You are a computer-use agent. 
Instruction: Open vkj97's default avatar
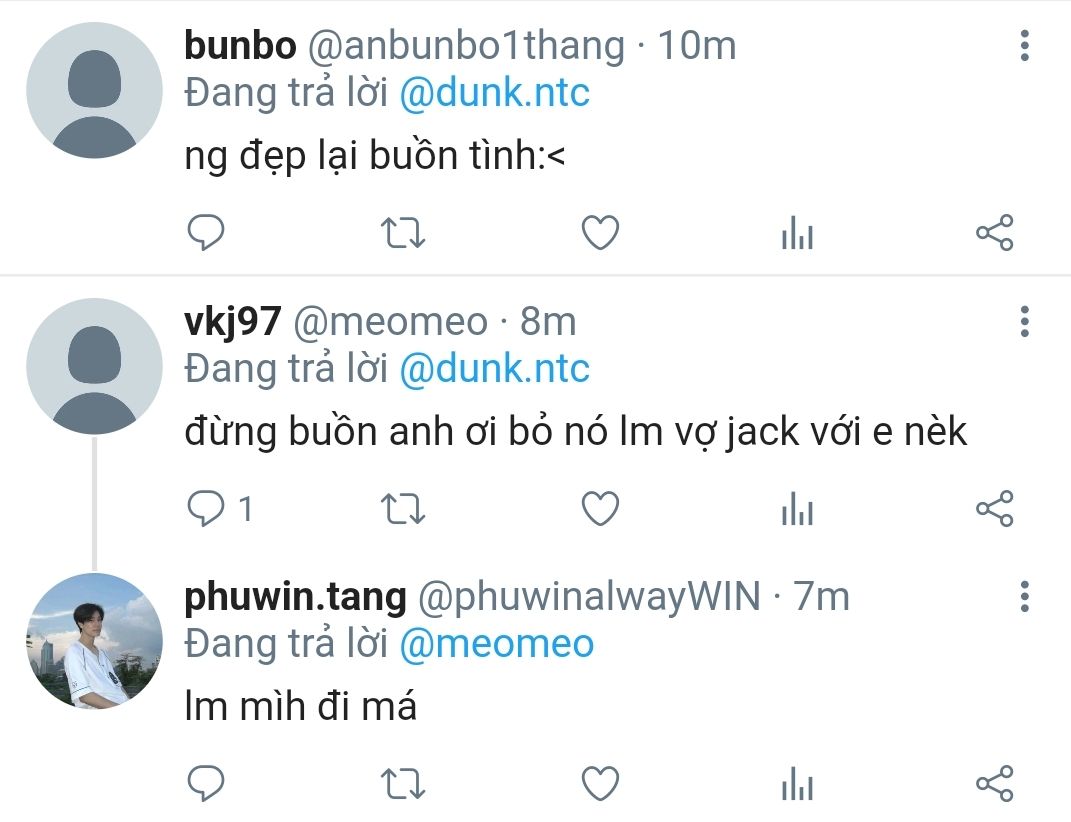[x=94, y=366]
